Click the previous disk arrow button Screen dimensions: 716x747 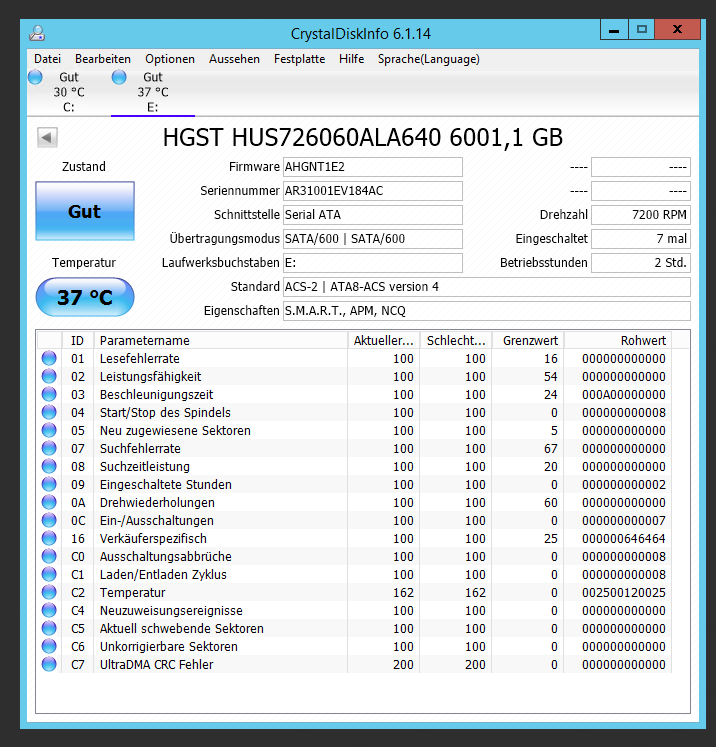pyautogui.click(x=47, y=138)
